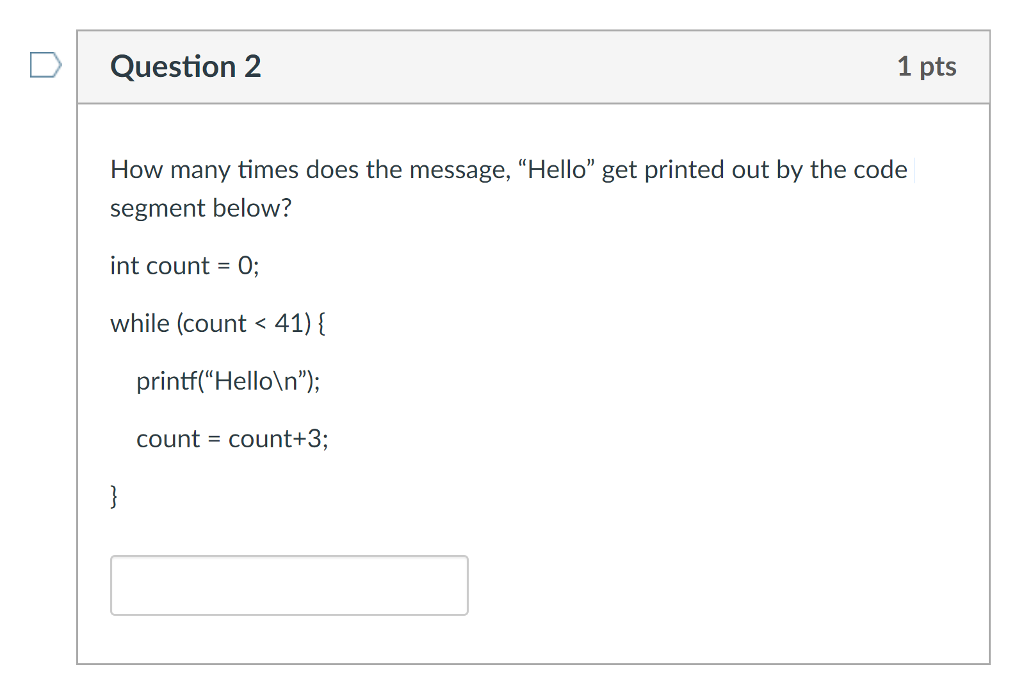Click the 1 pts label
Viewport: 1024px width, 694px height.
[x=927, y=66]
